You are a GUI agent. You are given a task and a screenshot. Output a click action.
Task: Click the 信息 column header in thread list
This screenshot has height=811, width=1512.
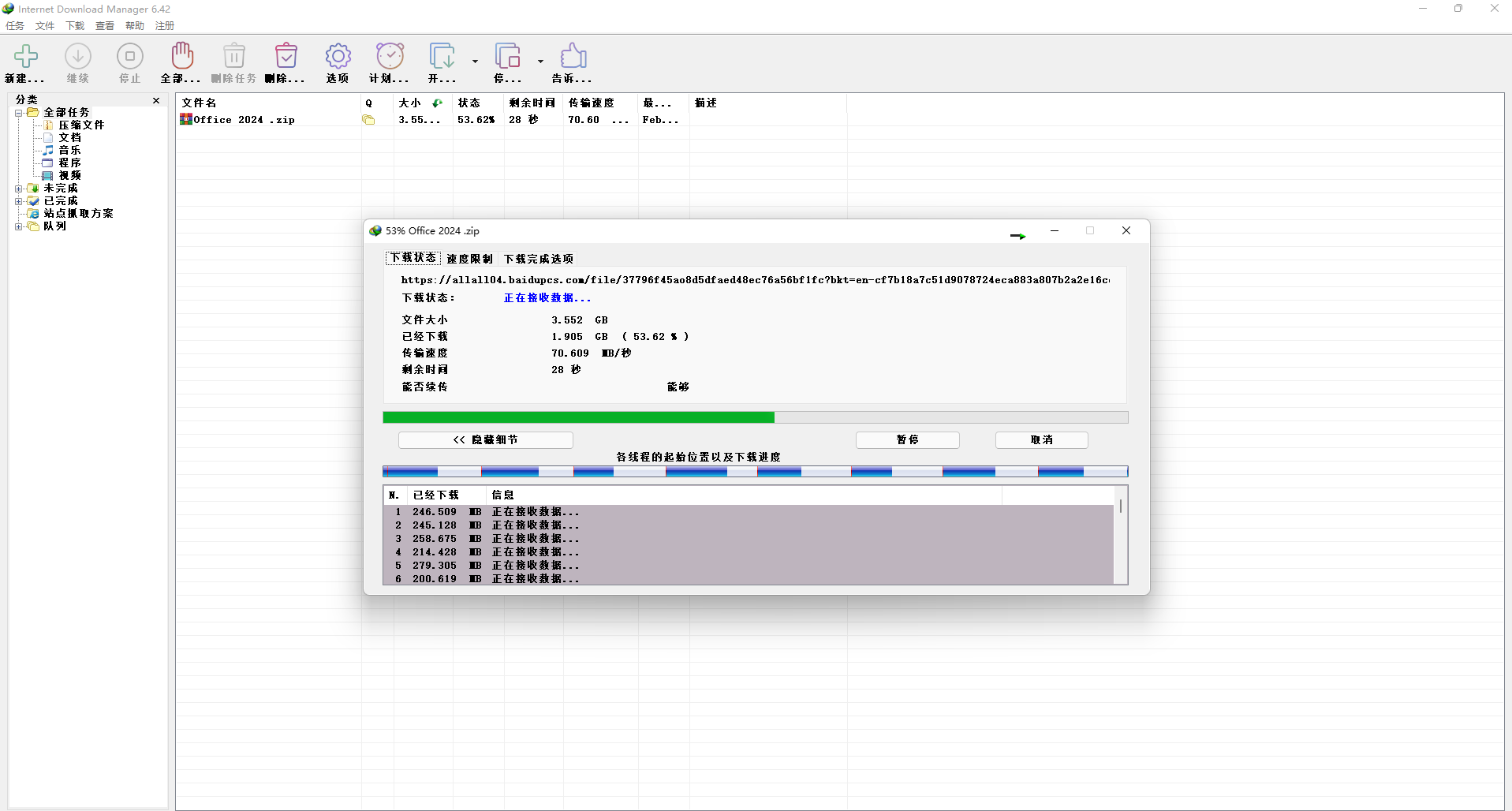pyautogui.click(x=745, y=495)
